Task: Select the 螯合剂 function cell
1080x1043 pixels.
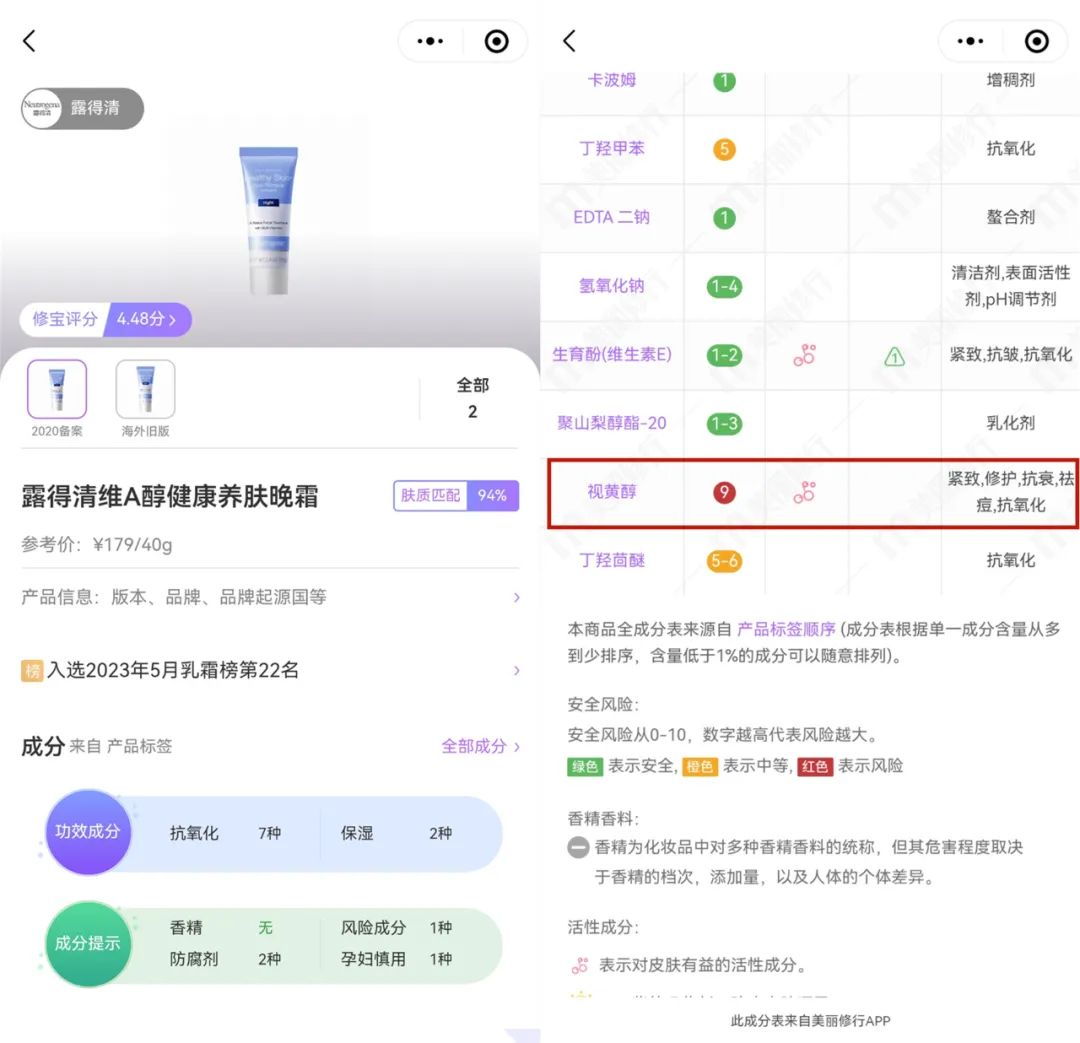Action: pos(1010,218)
